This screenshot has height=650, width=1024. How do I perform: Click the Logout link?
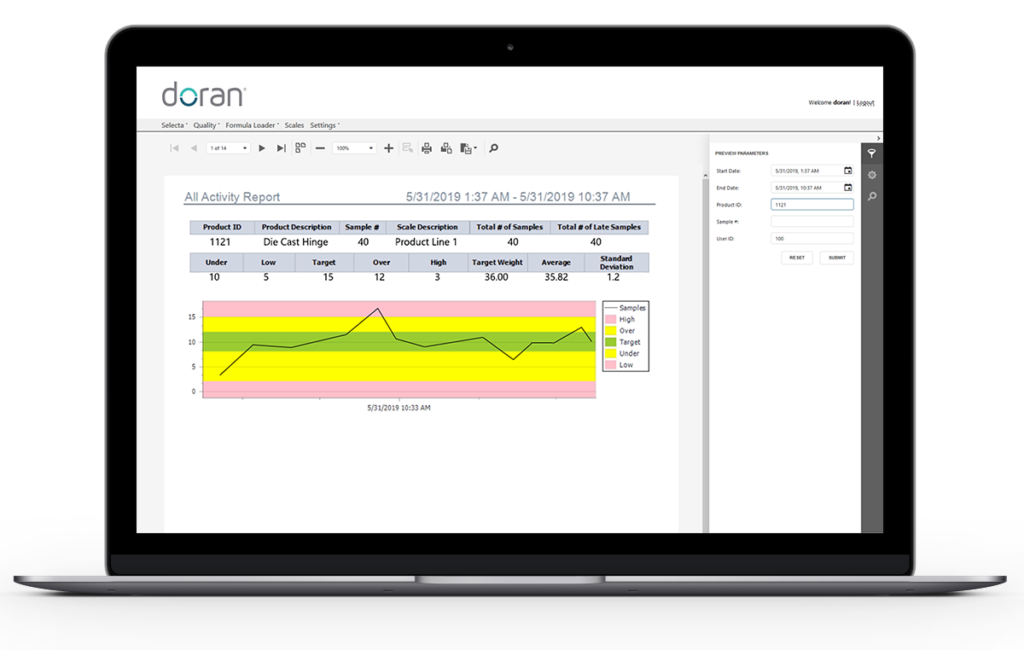[x=866, y=102]
